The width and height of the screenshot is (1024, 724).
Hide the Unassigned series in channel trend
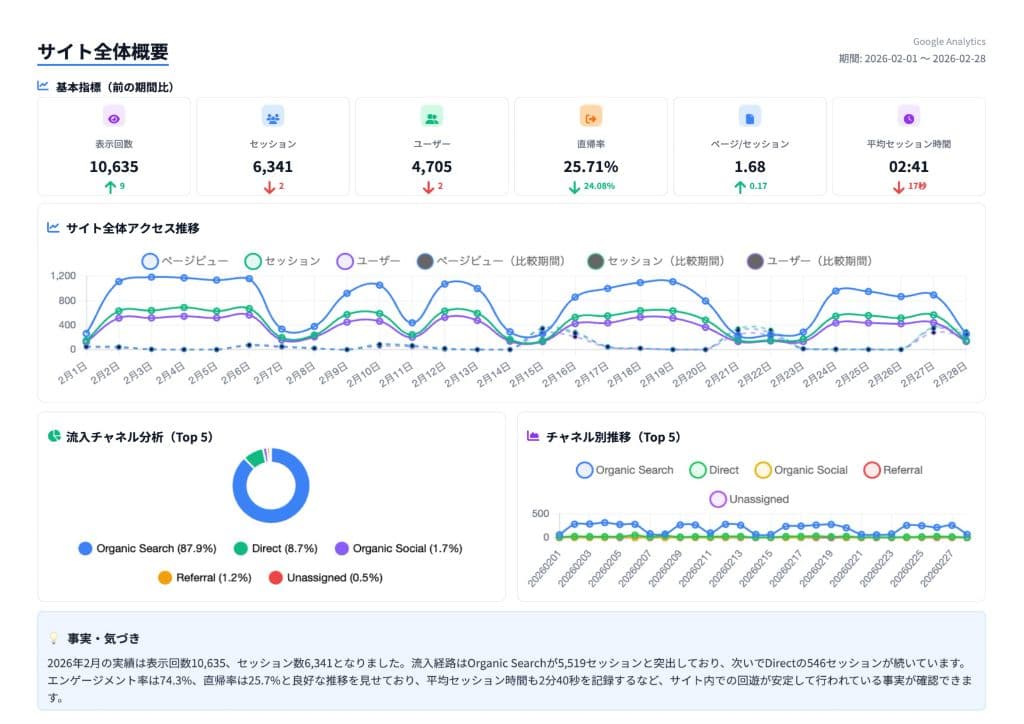coord(748,499)
